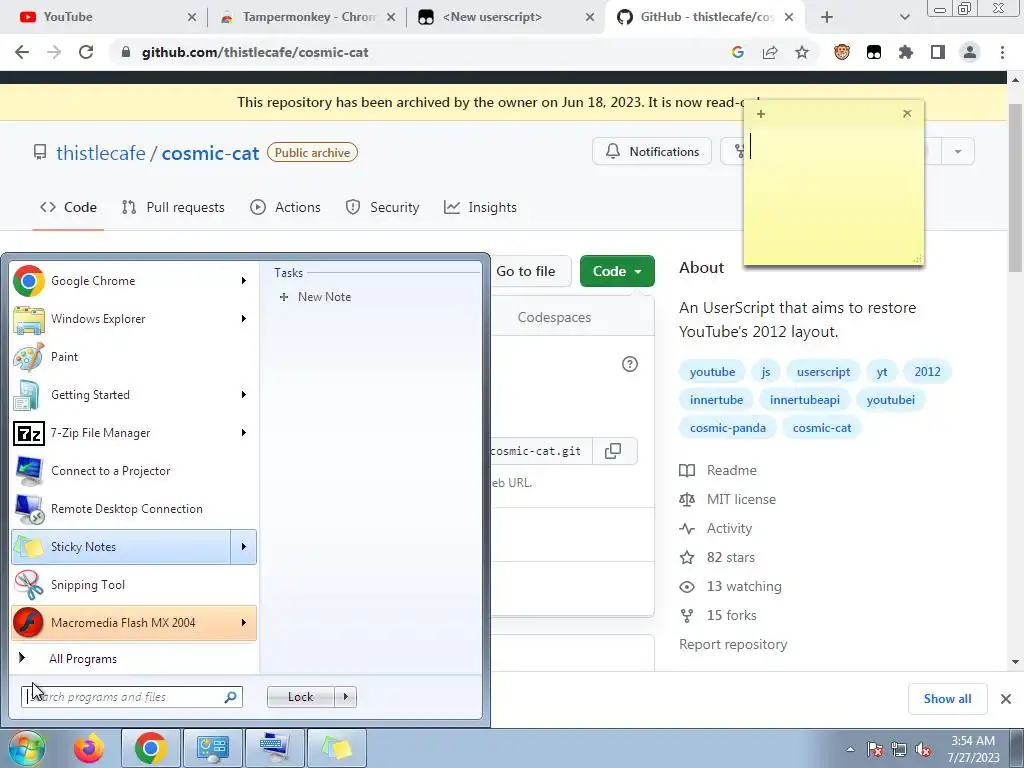This screenshot has height=768, width=1024.
Task: Go back to the previous page
Action: [22, 52]
